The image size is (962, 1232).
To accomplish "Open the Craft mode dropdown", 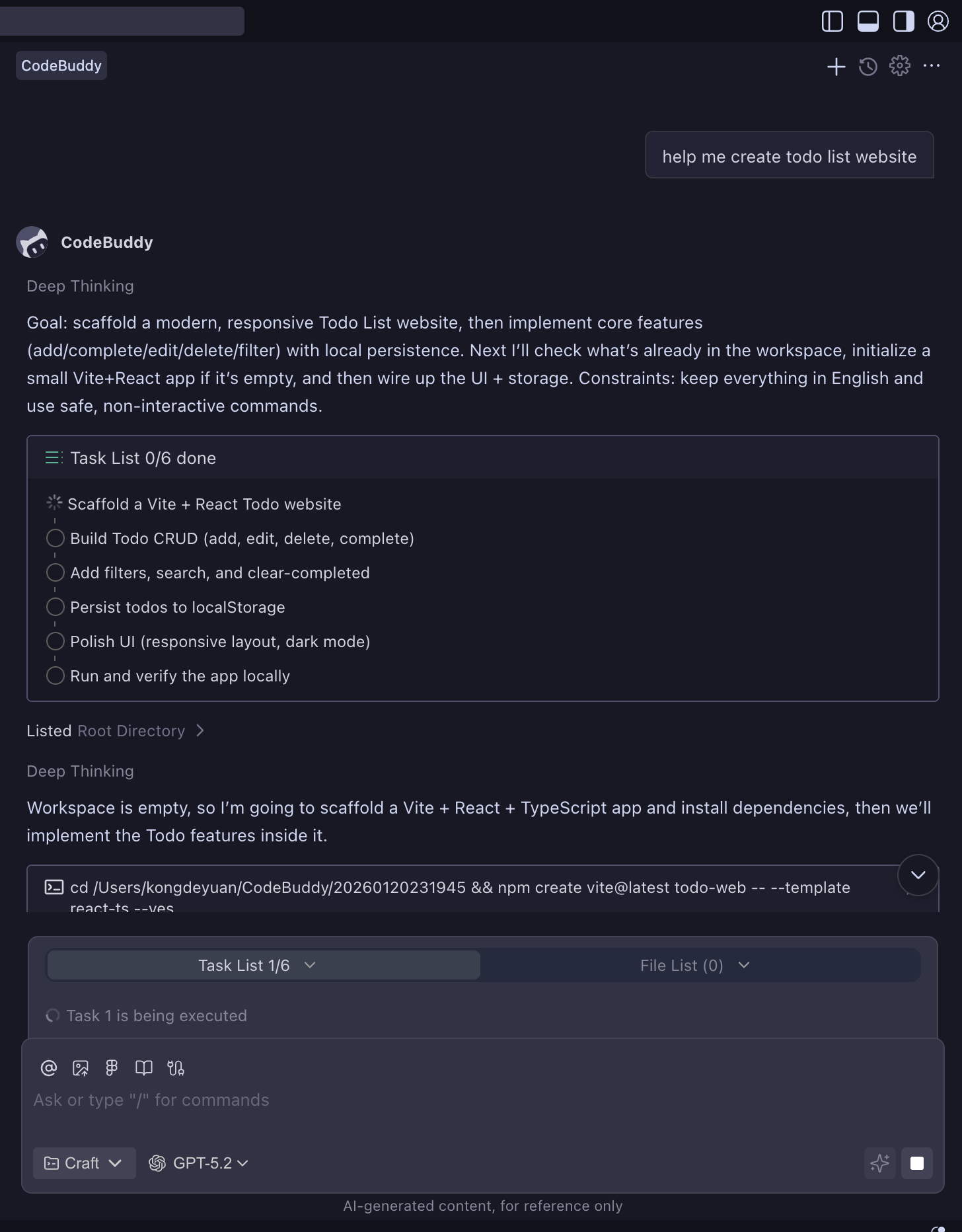I will click(84, 1163).
